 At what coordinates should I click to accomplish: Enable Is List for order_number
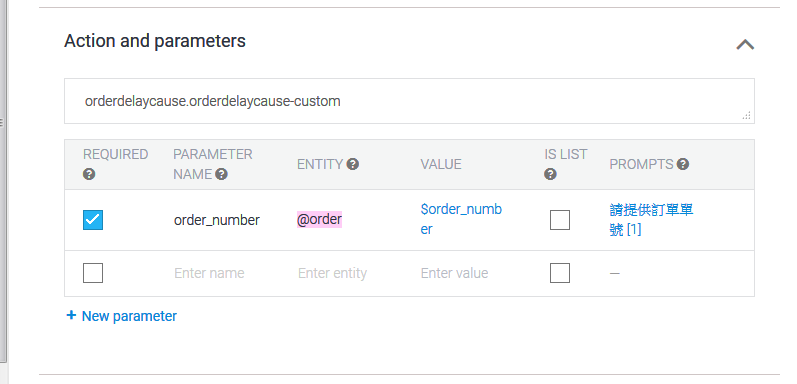coord(560,220)
